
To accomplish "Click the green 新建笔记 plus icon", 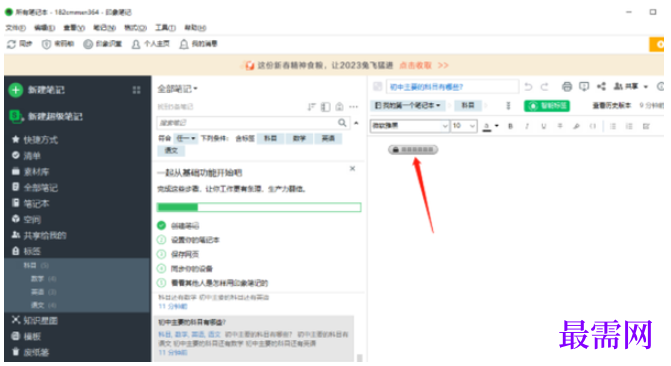I will pos(16,90).
